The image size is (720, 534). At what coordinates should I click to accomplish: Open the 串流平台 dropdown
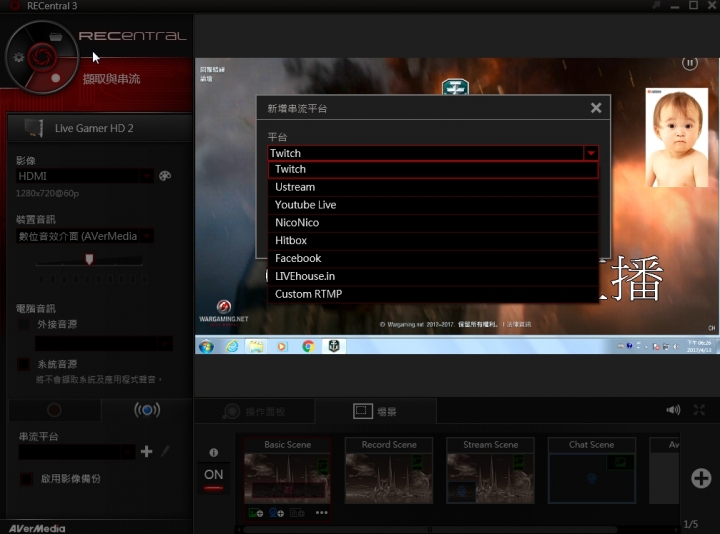point(77,452)
